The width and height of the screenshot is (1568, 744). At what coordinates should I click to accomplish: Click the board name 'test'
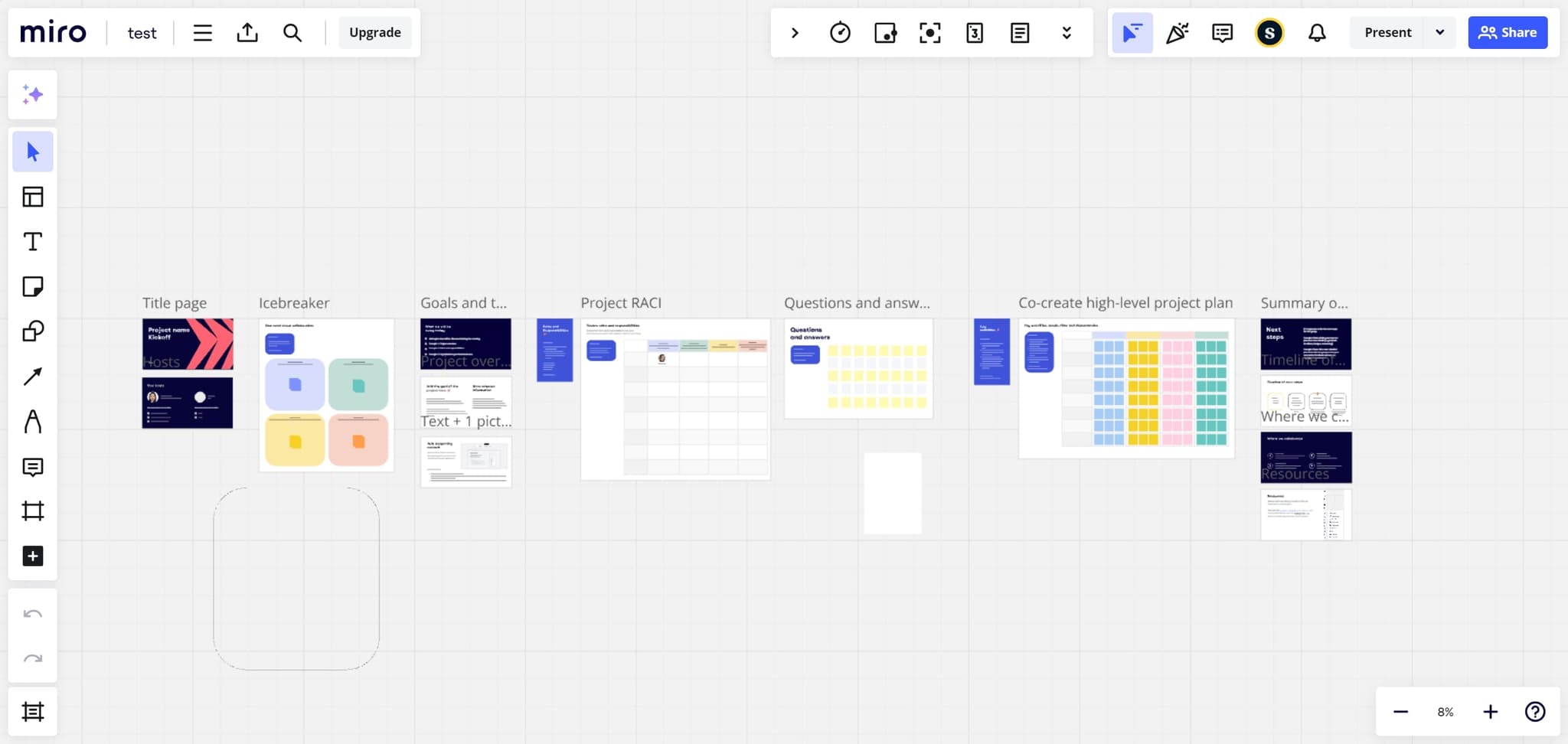(x=142, y=33)
